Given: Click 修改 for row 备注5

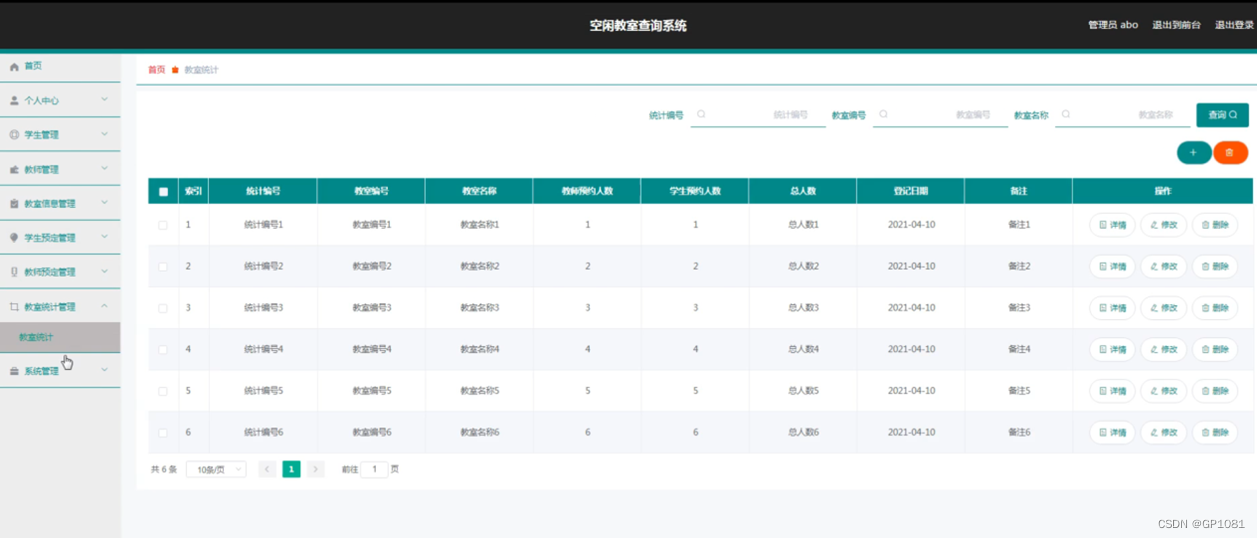Looking at the screenshot, I should (1163, 391).
